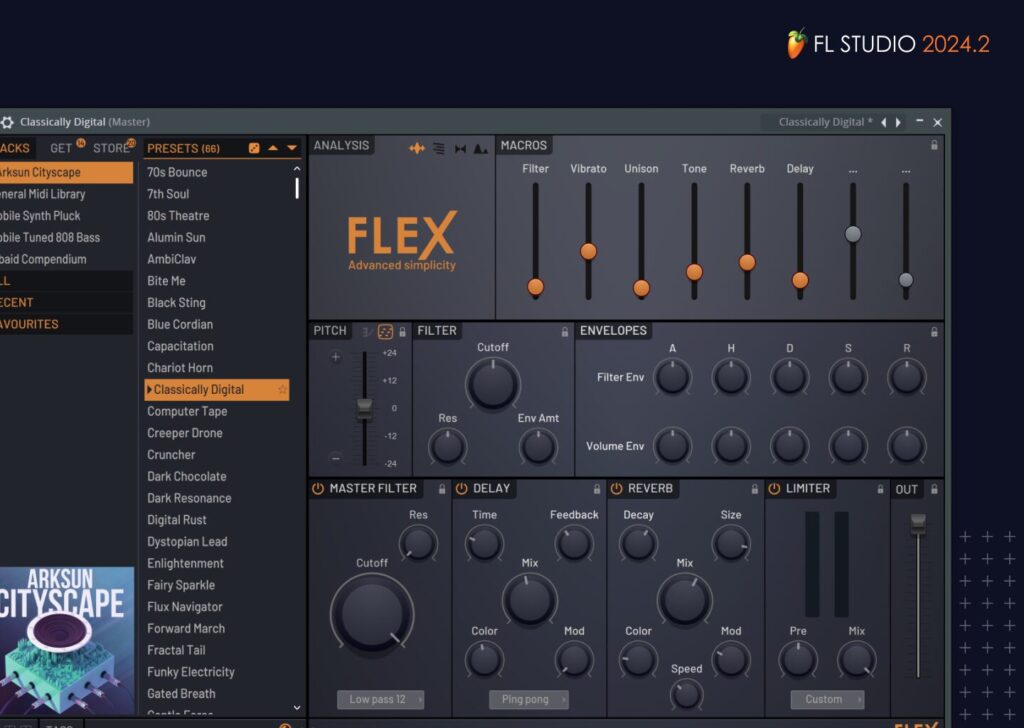Image resolution: width=1024 pixels, height=728 pixels.
Task: Select the PRESETS (66) tab header
Action: pyautogui.click(x=184, y=149)
